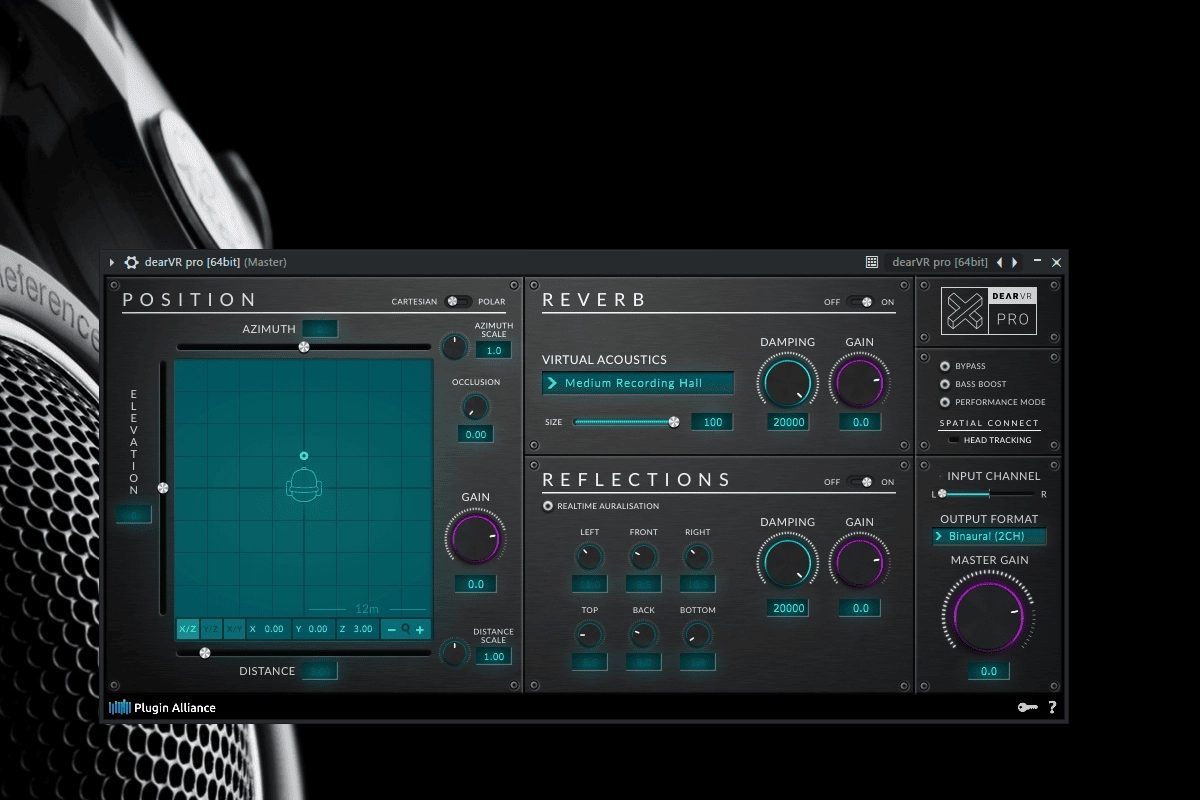1200x800 pixels.
Task: Click the Distance value box
Action: point(320,671)
